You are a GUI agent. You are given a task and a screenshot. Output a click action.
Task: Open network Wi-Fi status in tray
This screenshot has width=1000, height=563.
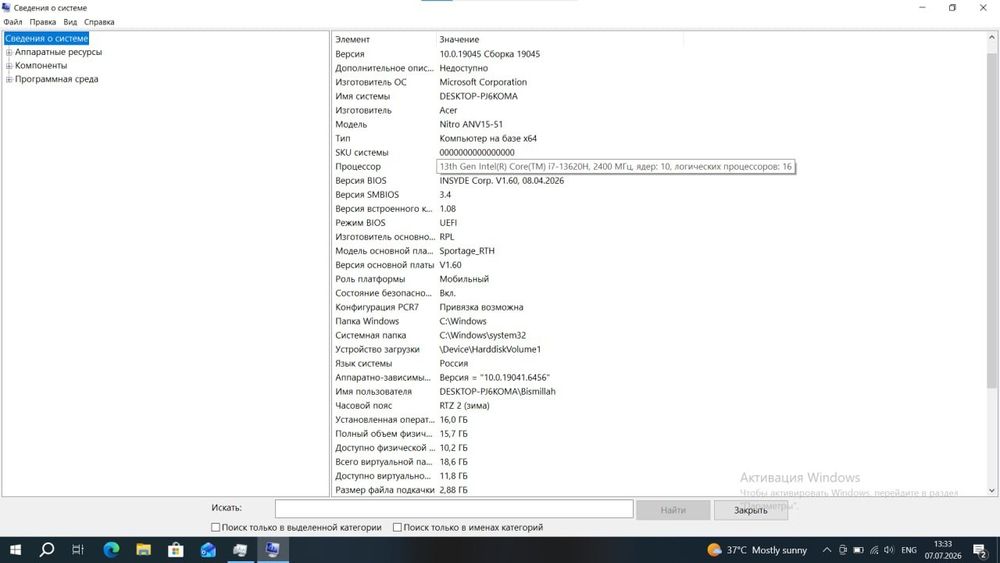coord(874,550)
